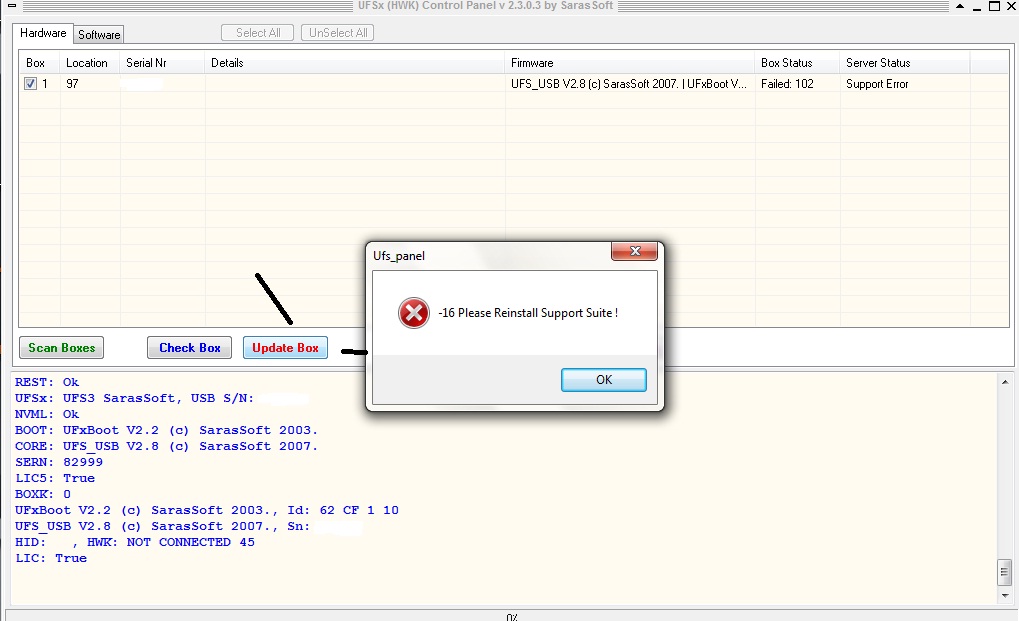The width and height of the screenshot is (1019, 621).
Task: Click the Scan Boxes button
Action: pyautogui.click(x=62, y=348)
